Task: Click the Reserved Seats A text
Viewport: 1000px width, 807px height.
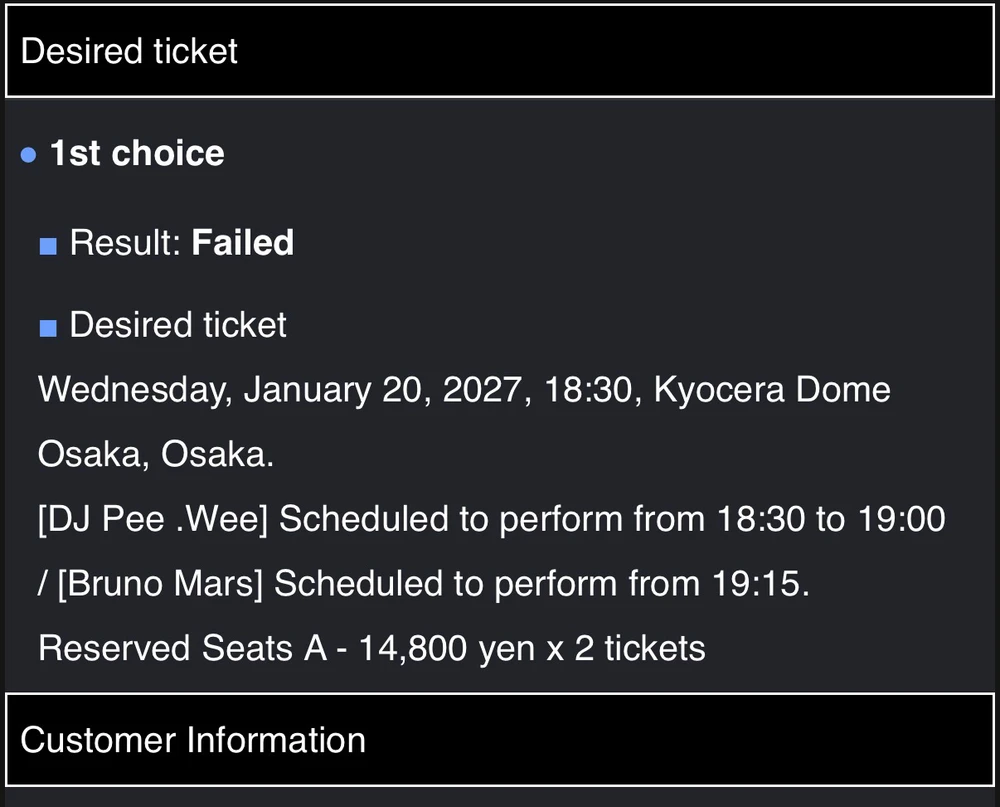Action: [x=182, y=648]
